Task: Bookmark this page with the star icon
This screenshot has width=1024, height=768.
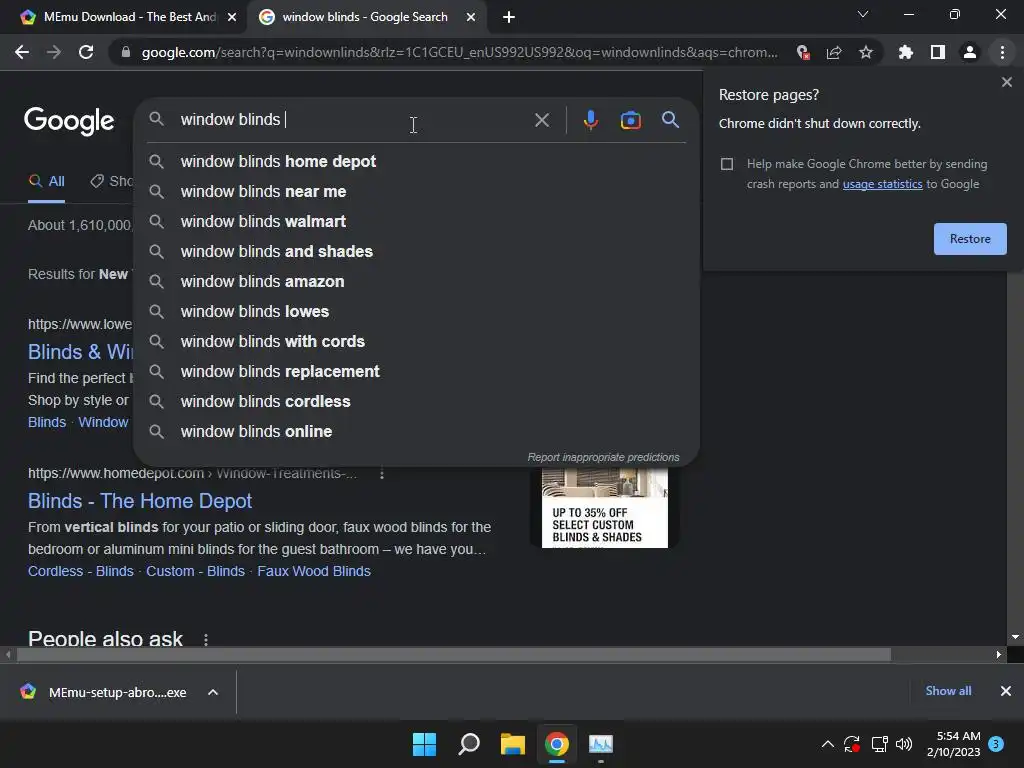Action: point(866,52)
